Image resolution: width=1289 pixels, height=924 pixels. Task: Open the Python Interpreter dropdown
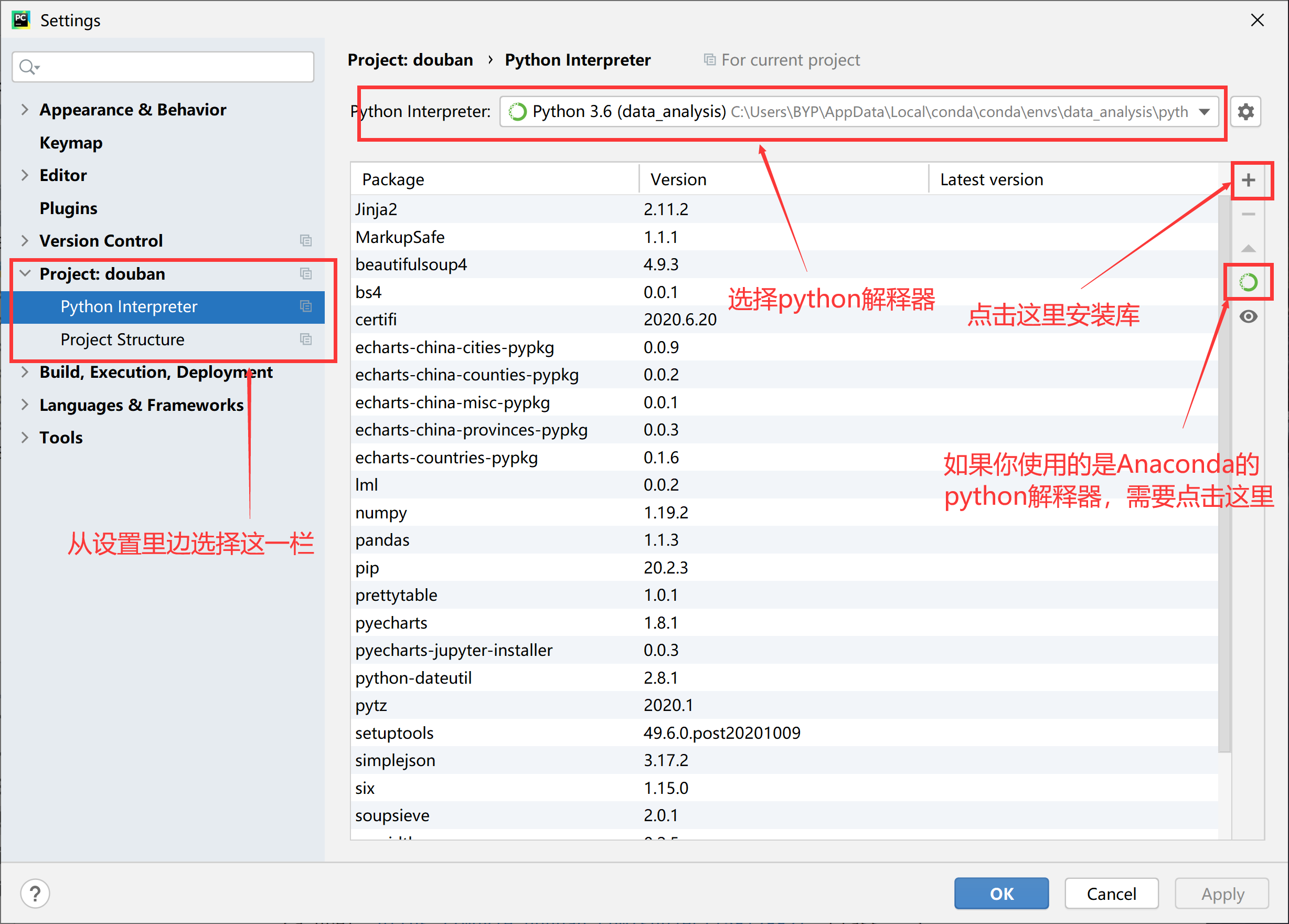[x=1203, y=111]
